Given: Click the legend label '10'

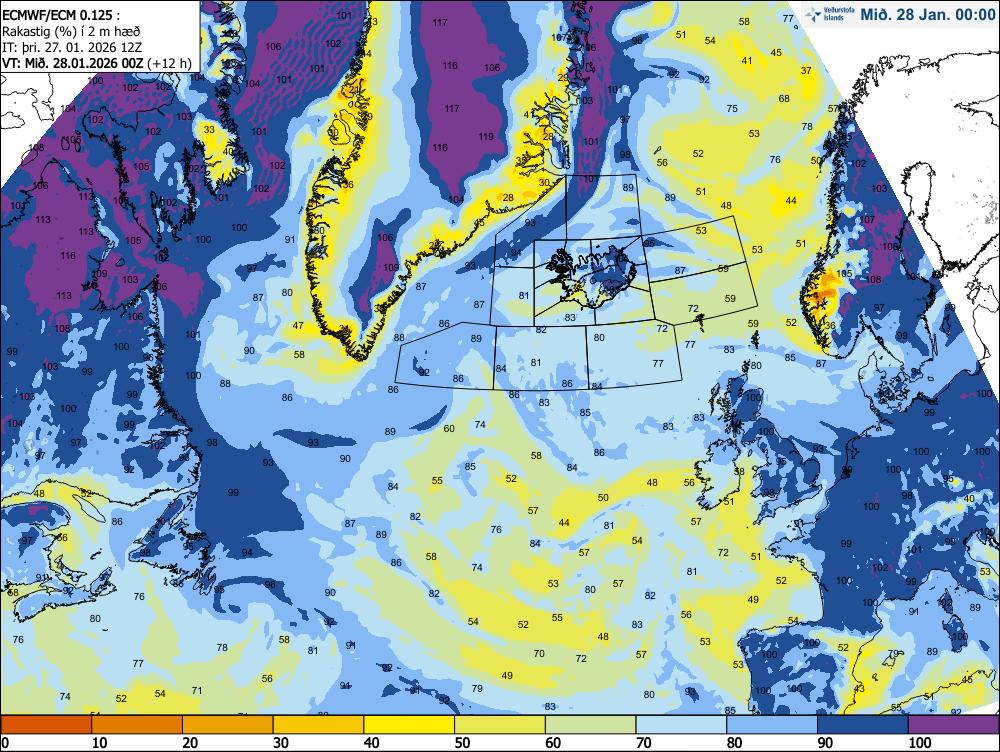Looking at the screenshot, I should (x=99, y=743).
